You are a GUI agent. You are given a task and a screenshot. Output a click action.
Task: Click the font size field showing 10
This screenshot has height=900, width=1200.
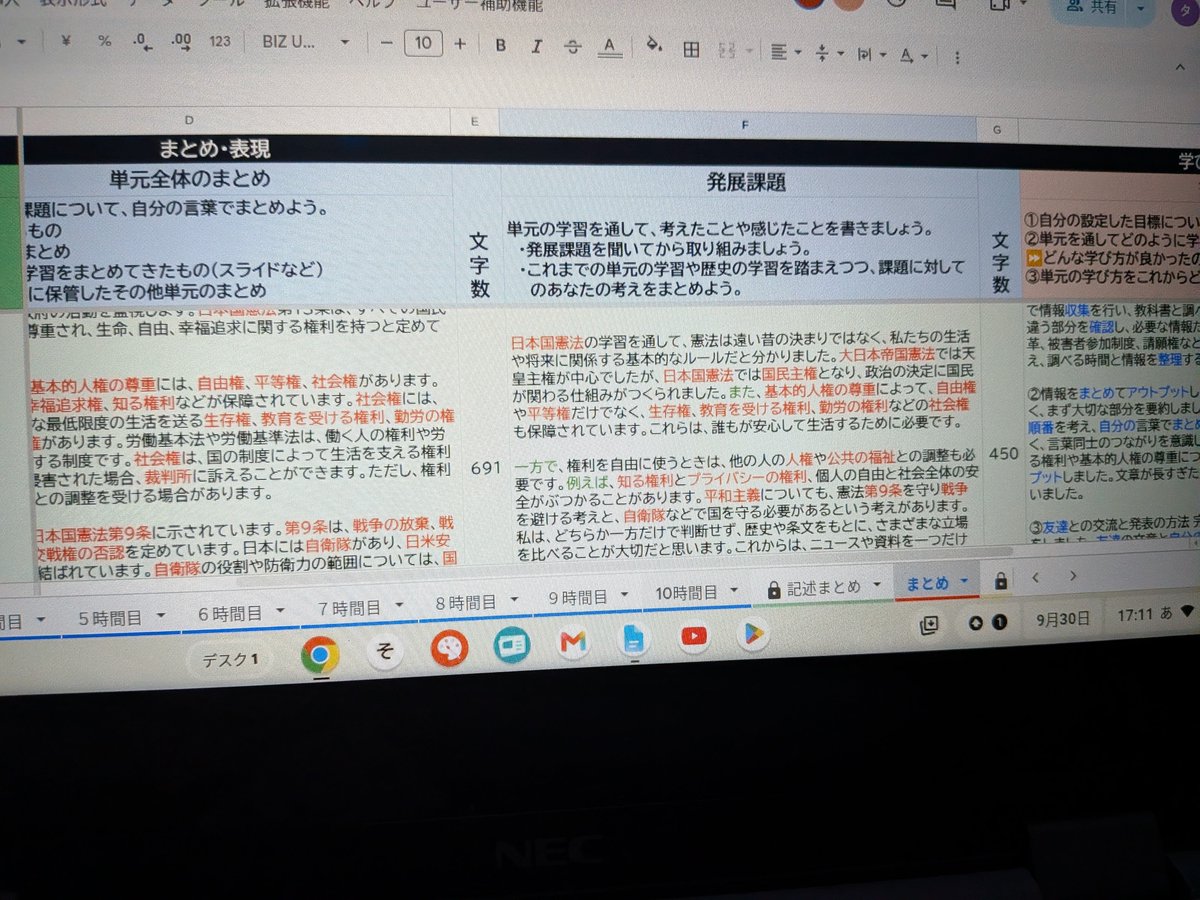[x=423, y=43]
